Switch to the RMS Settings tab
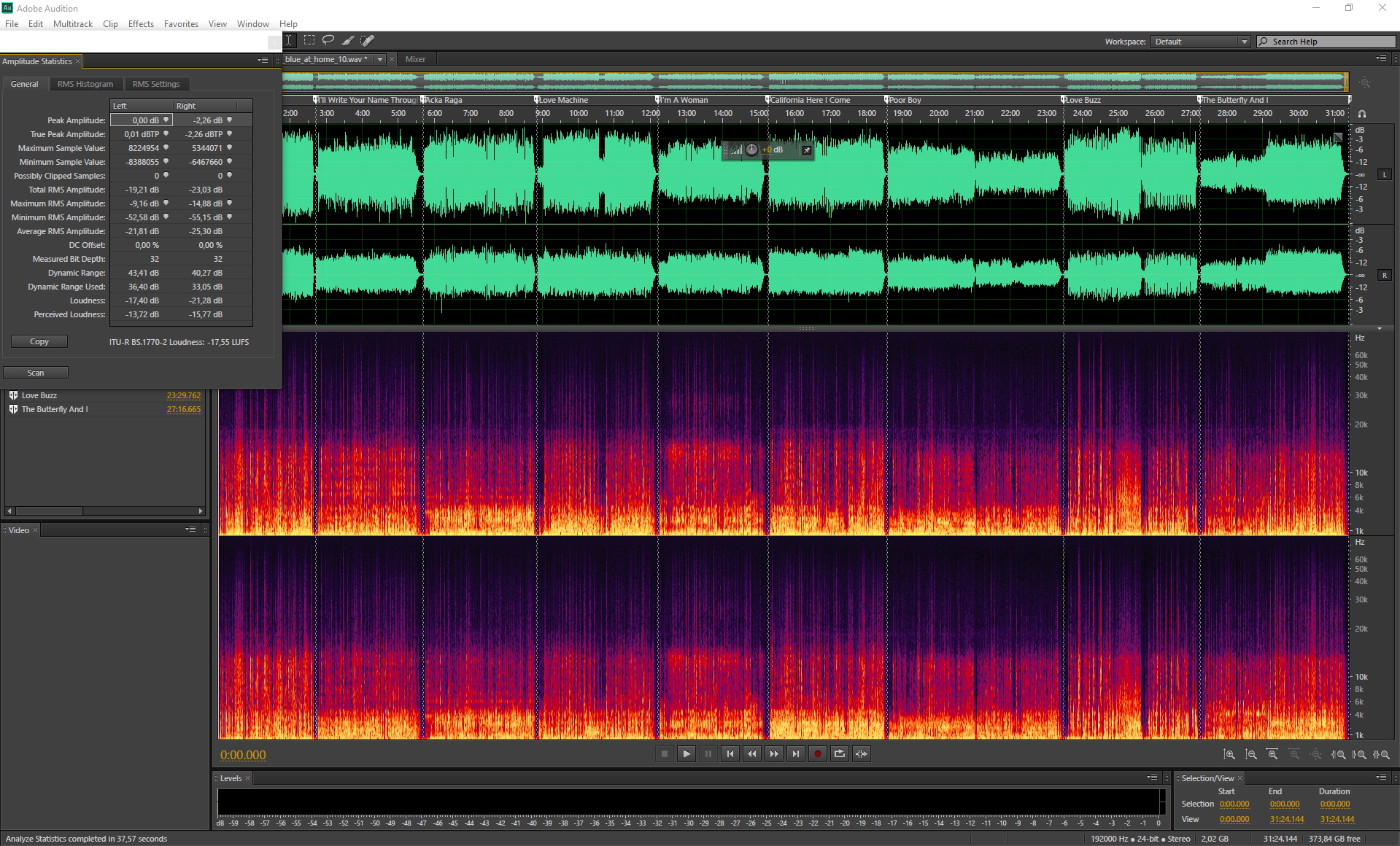Image resolution: width=1400 pixels, height=846 pixels. [156, 84]
